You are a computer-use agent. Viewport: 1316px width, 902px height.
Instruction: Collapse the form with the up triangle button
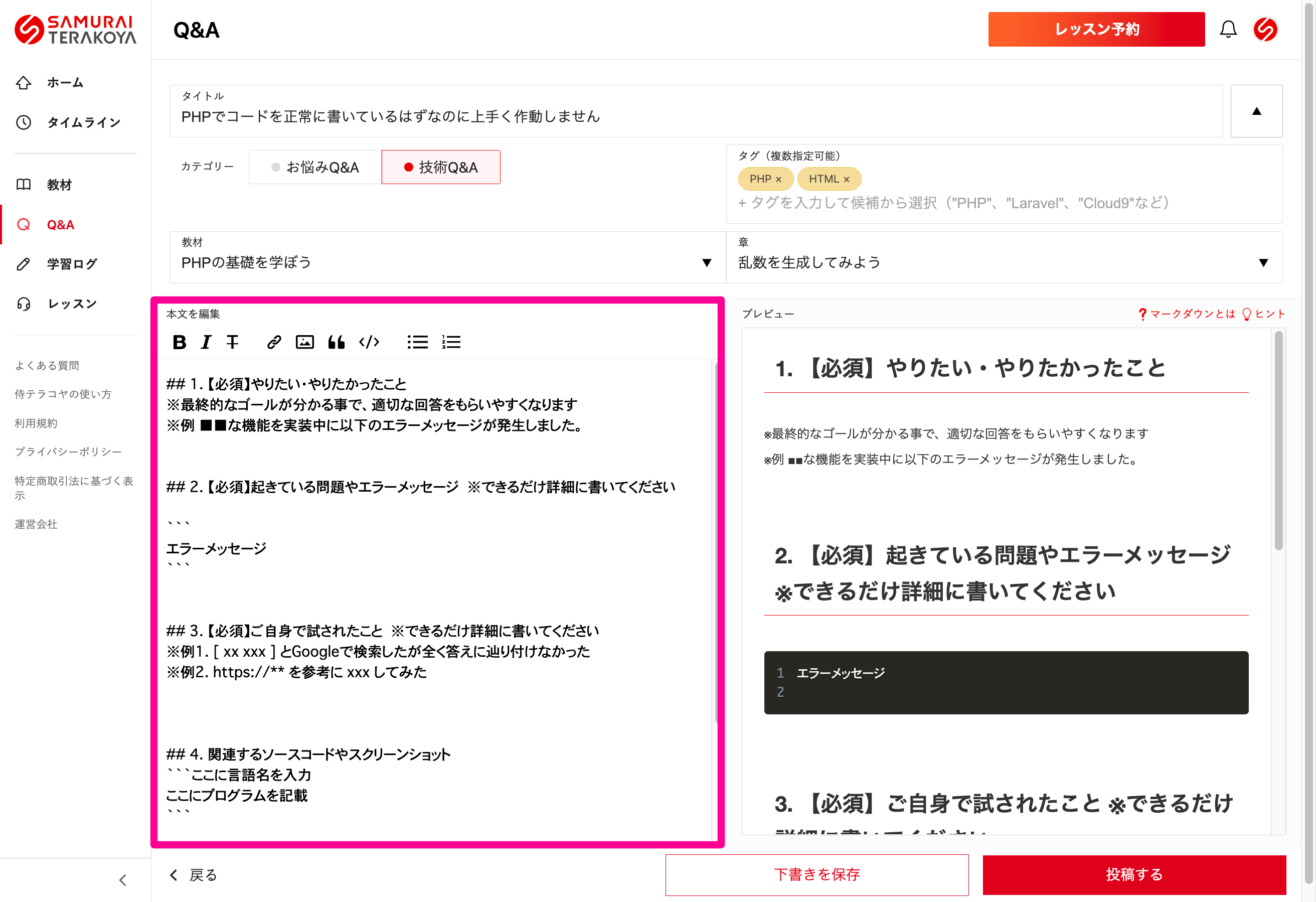click(1256, 111)
